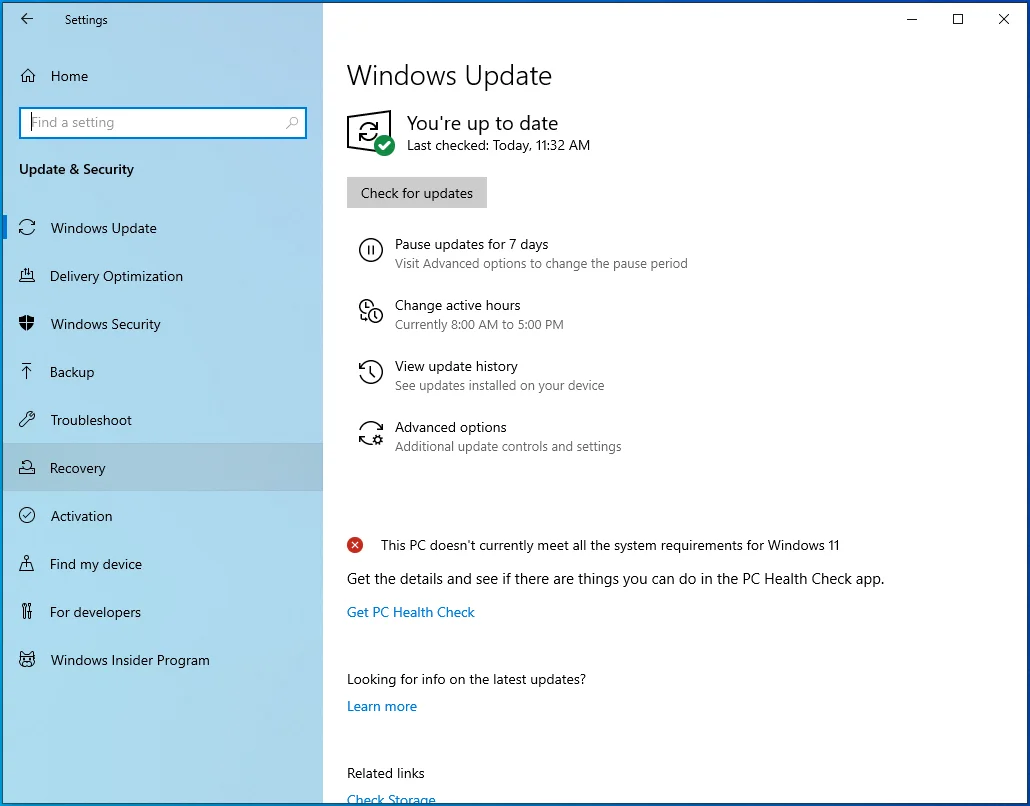Click the Windows Update sync arrows icon in sidebar

click(x=27, y=227)
